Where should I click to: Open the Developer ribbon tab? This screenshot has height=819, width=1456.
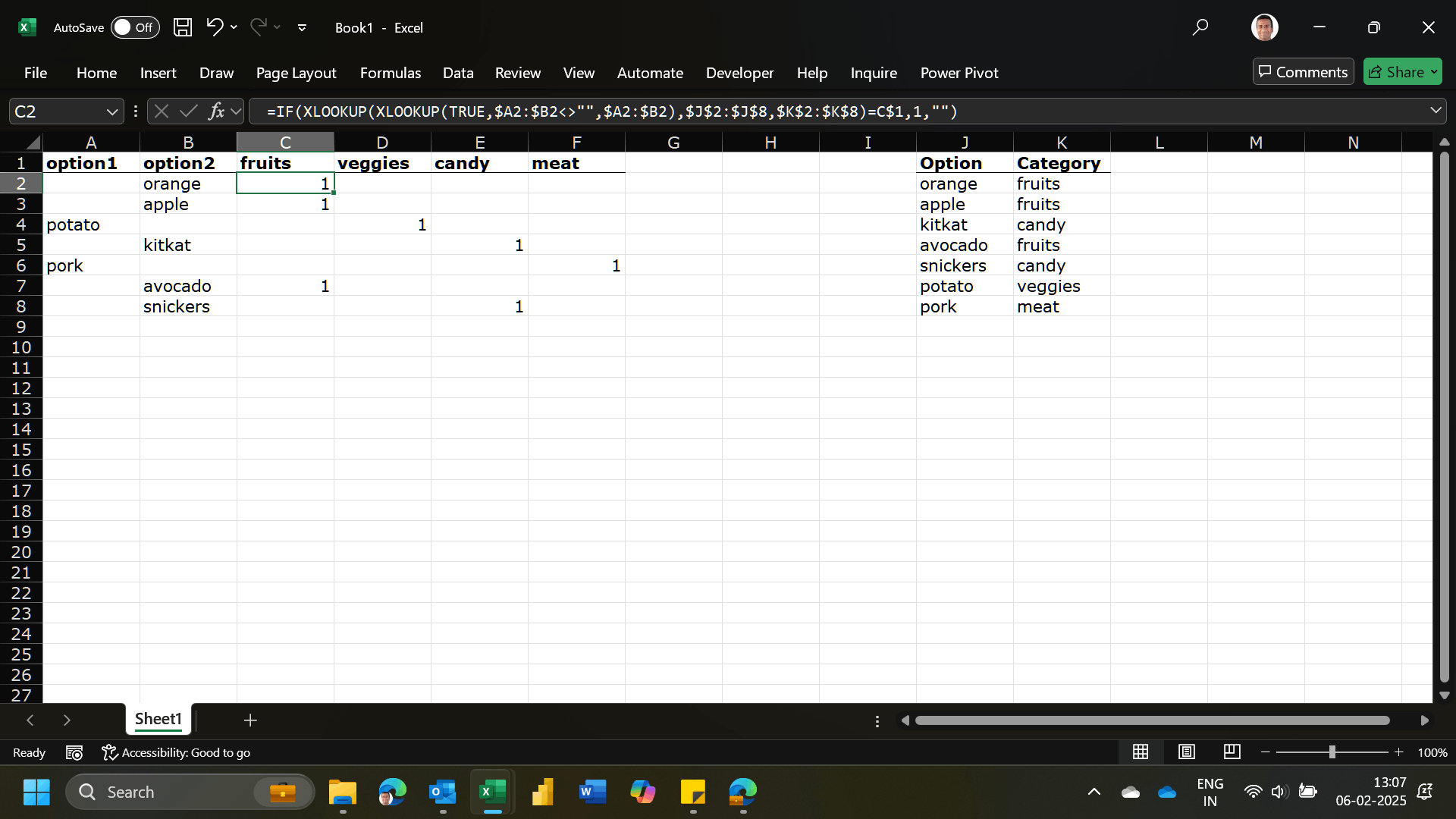(739, 73)
